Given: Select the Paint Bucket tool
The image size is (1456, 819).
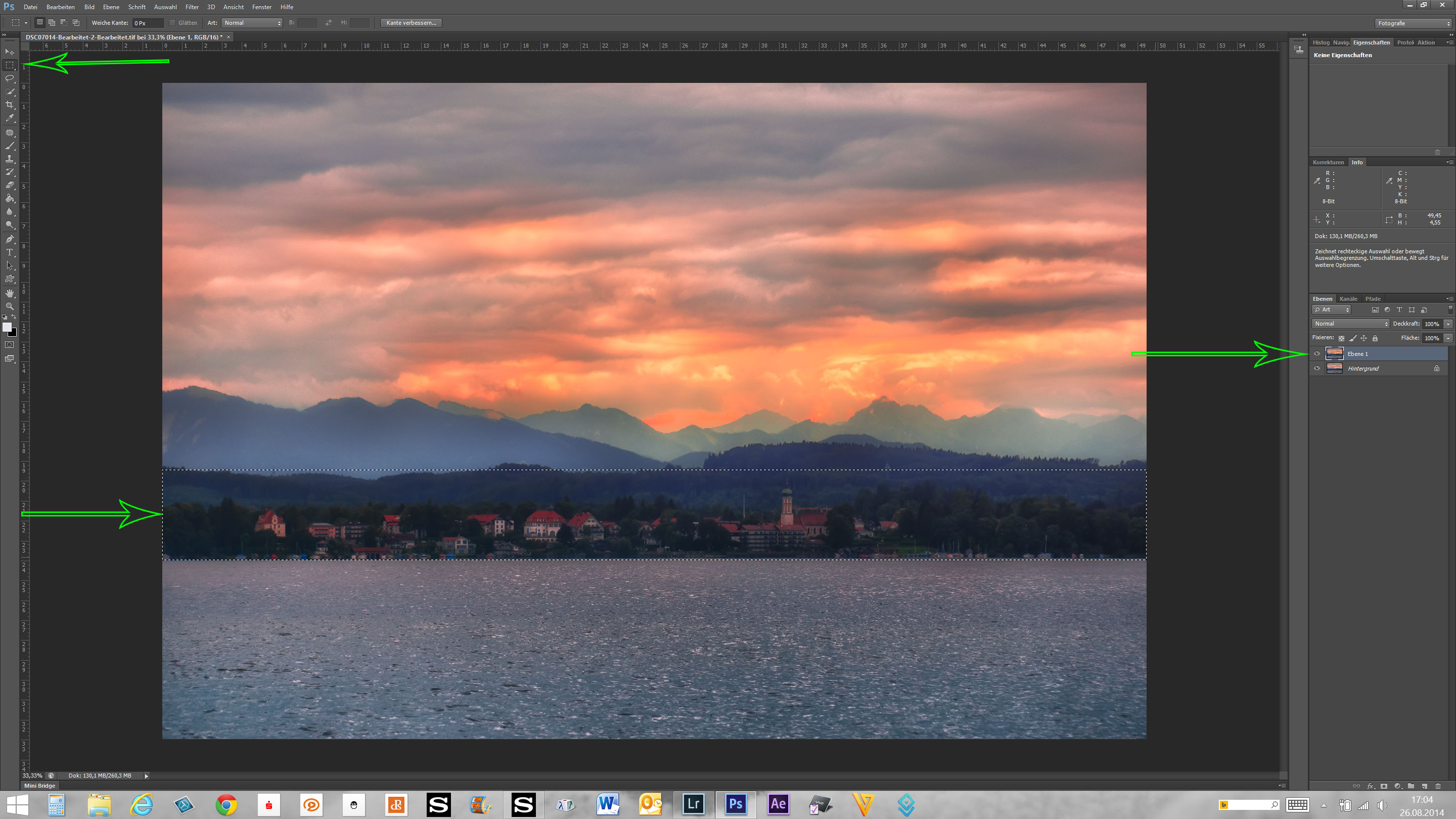Looking at the screenshot, I should coord(10,198).
